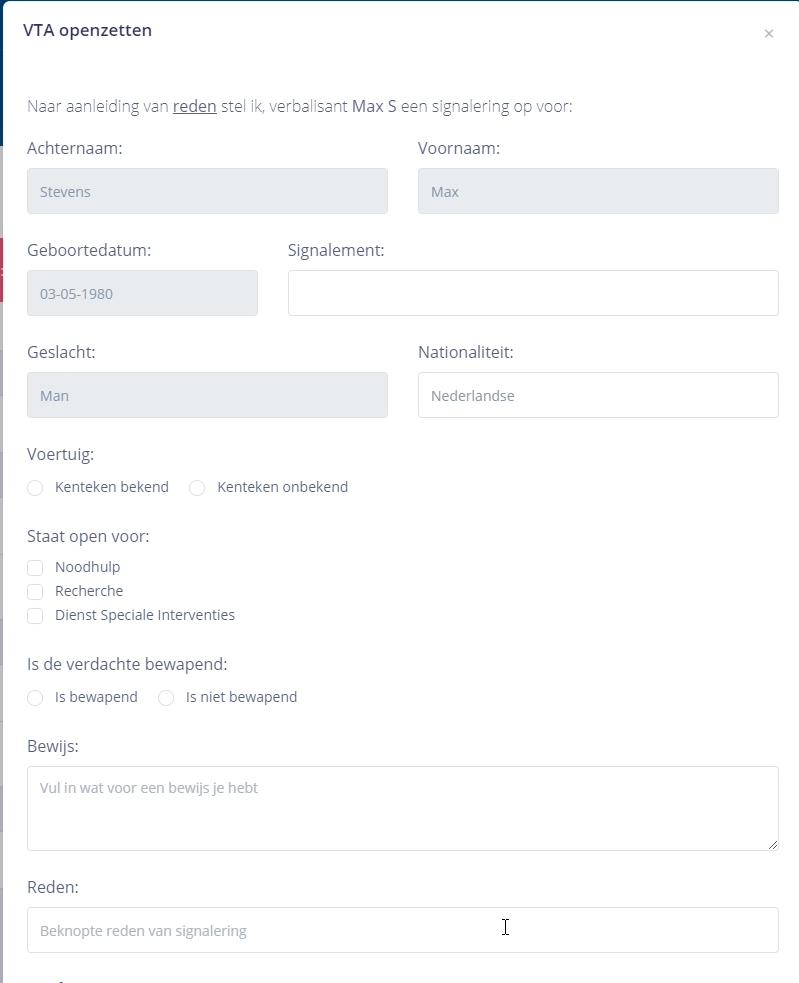Image resolution: width=799 pixels, height=983 pixels.
Task: Choose the Is bewapend radio button
Action: 35,698
